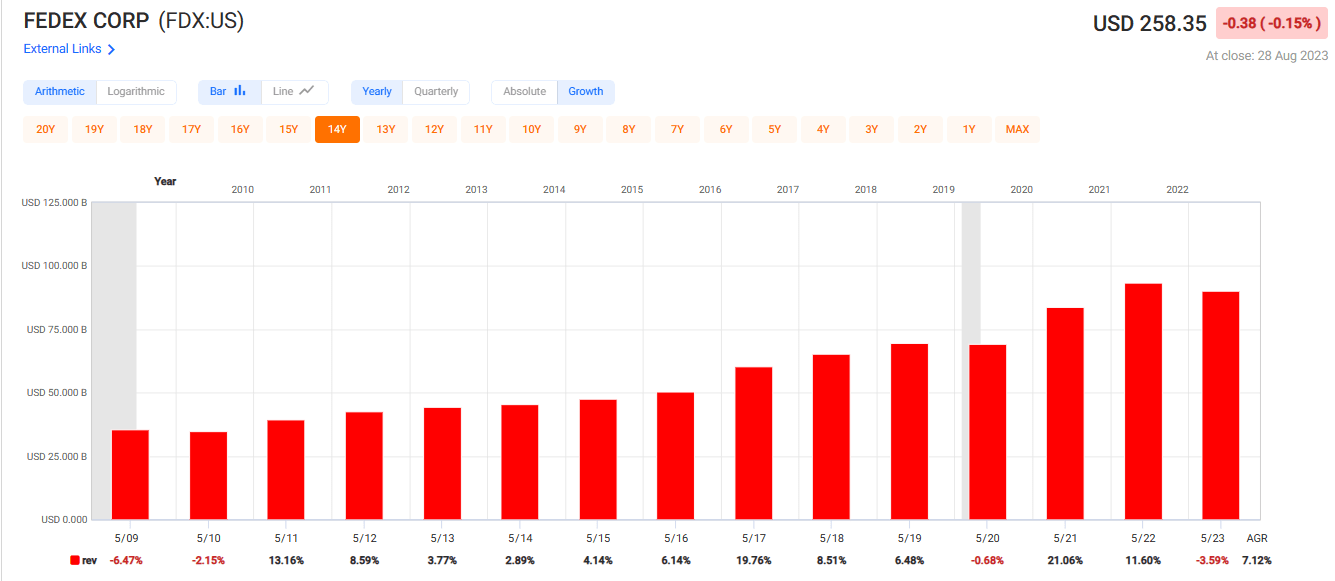Click the tallest revenue bar for 5/22
Screen dimensions: 1335x581
pyautogui.click(x=1142, y=400)
